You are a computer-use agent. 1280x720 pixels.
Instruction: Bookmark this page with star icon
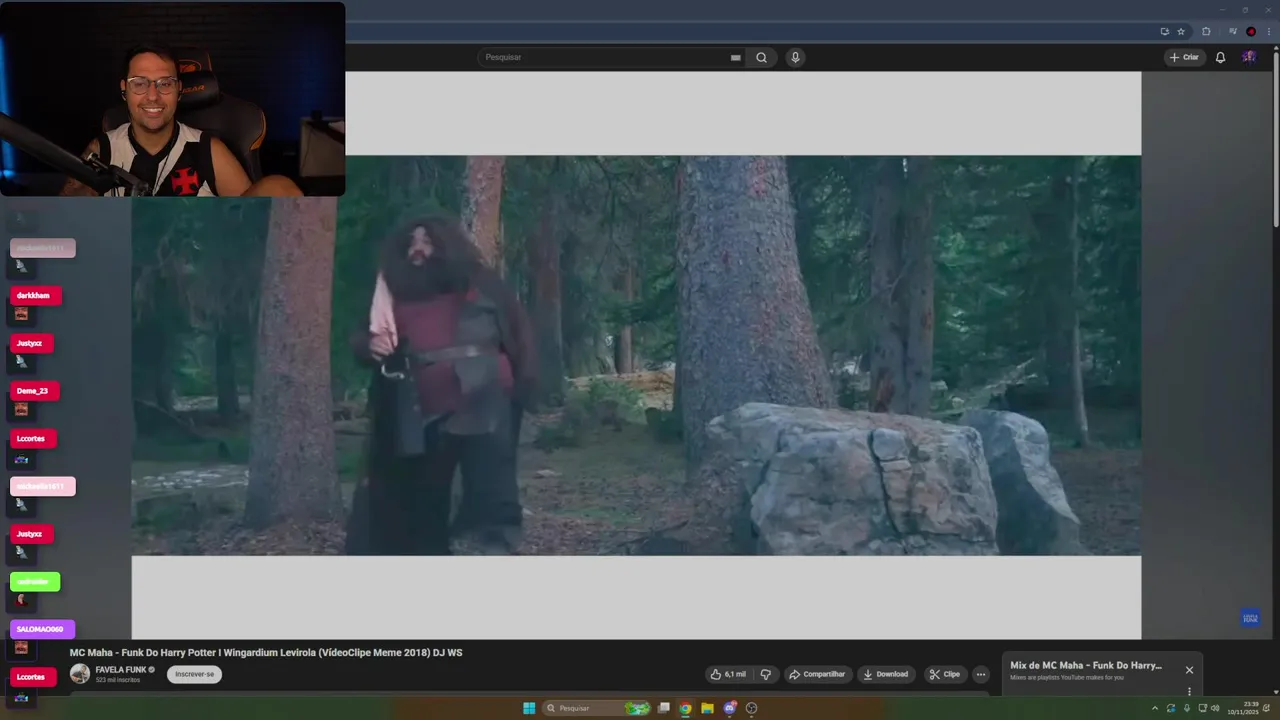coord(1180,31)
